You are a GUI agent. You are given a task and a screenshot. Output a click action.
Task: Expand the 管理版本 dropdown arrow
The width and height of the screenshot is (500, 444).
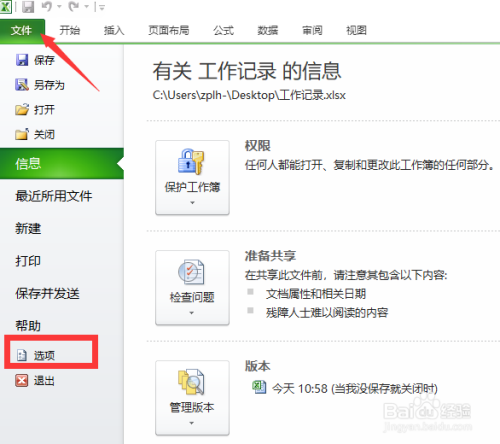(191, 423)
